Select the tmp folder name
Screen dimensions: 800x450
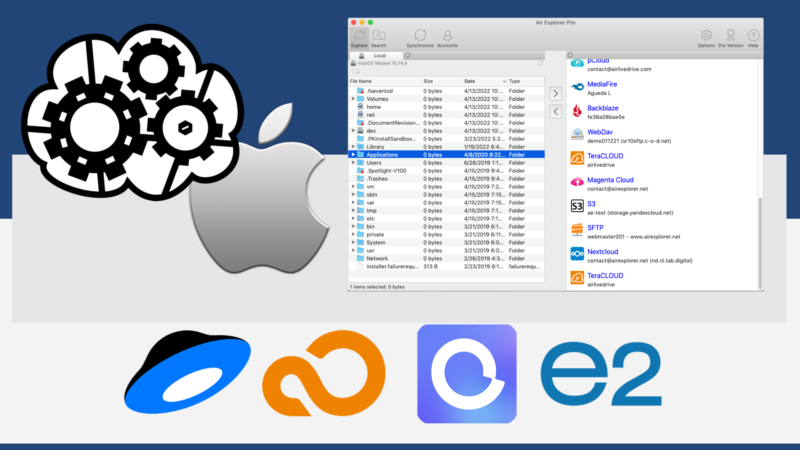tap(371, 211)
